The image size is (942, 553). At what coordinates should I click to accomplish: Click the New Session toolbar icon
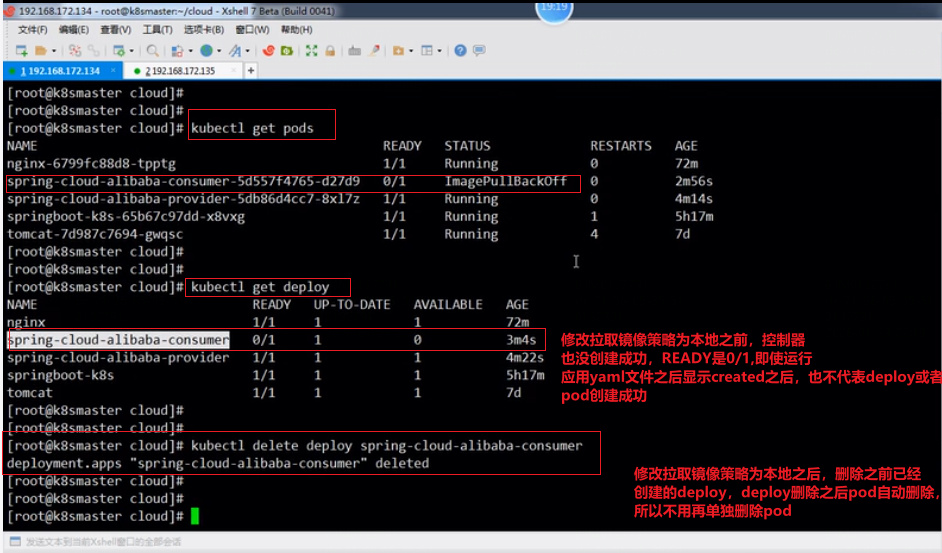[x=22, y=50]
